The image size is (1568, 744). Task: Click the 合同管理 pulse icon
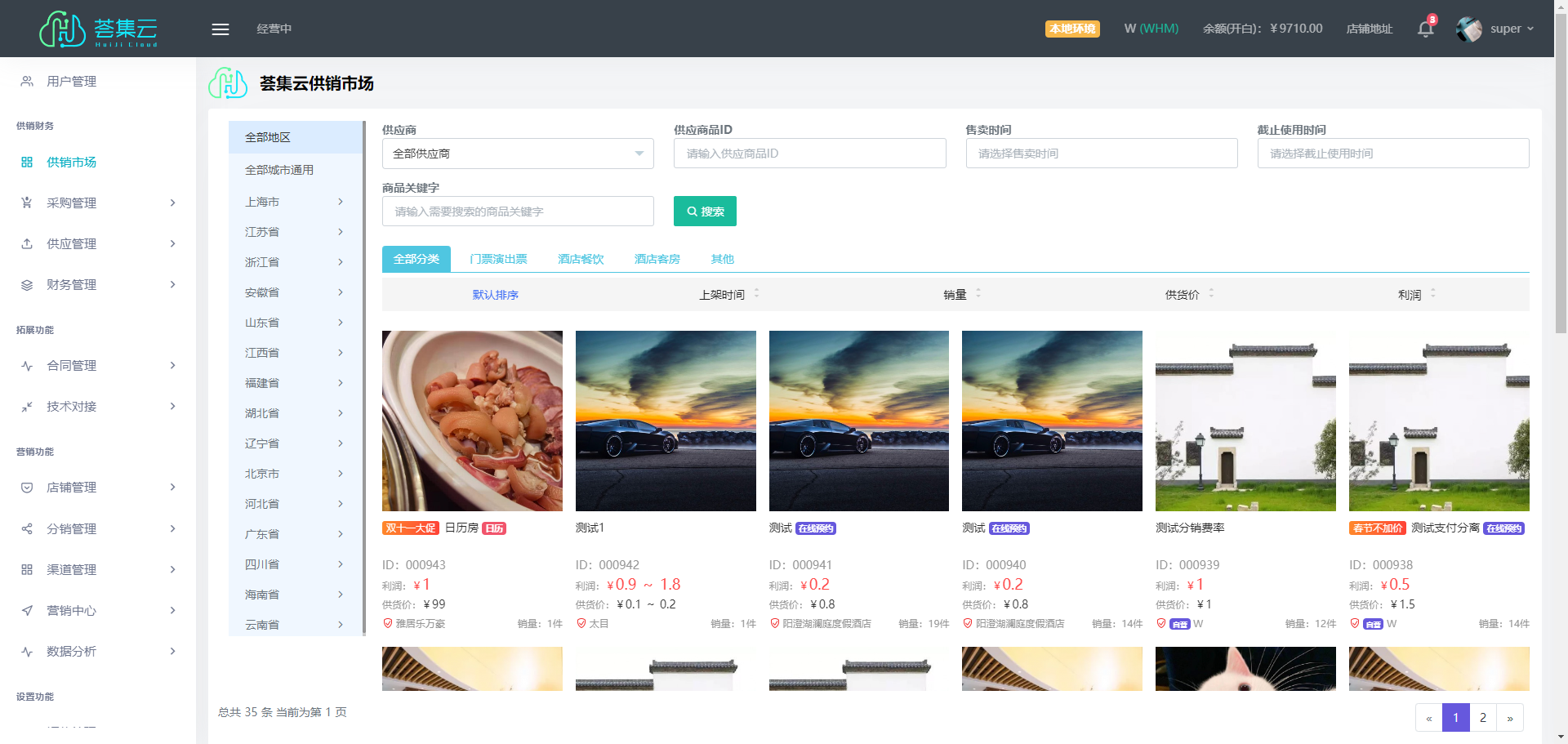[x=27, y=366]
